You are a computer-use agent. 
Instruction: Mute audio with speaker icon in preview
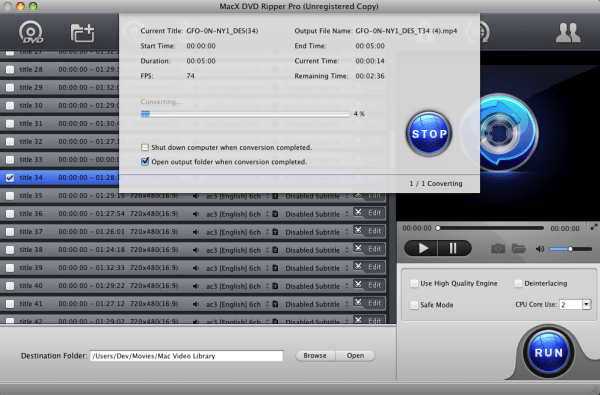pos(540,249)
